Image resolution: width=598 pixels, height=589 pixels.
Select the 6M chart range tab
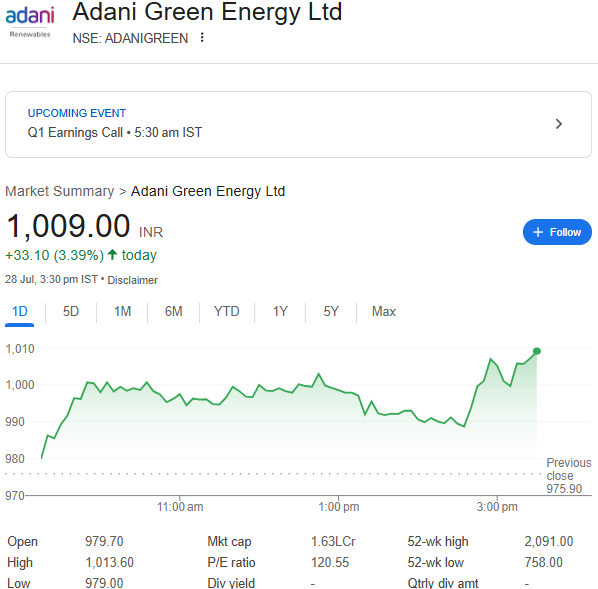point(174,312)
